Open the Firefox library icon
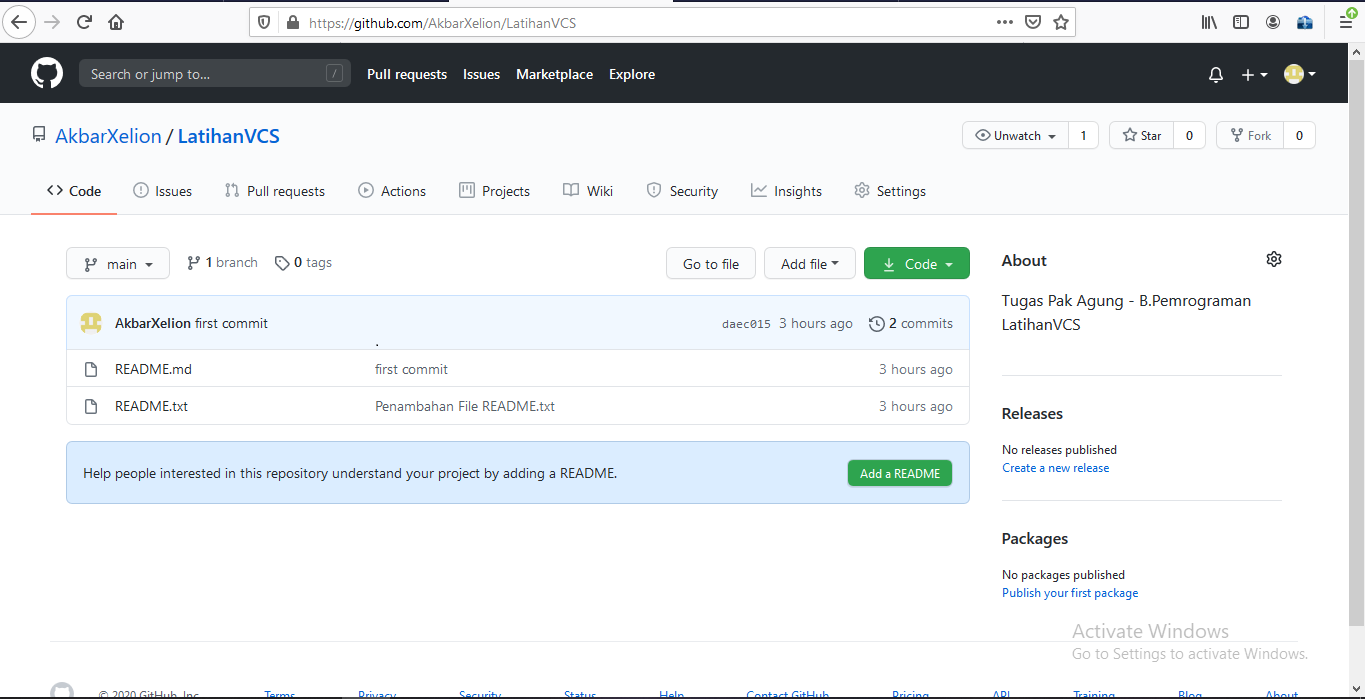Viewport: 1365px width, 699px height. click(x=1209, y=22)
